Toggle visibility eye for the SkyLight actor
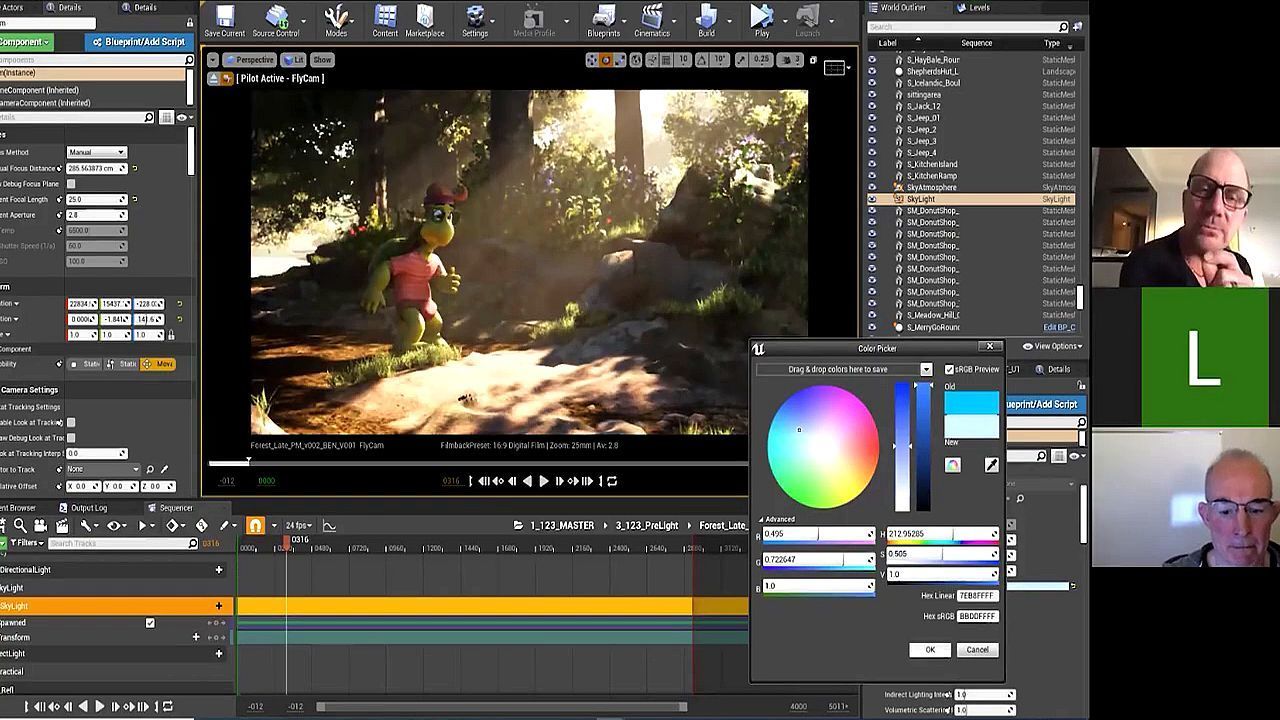Image resolution: width=1280 pixels, height=720 pixels. pyautogui.click(x=872, y=199)
